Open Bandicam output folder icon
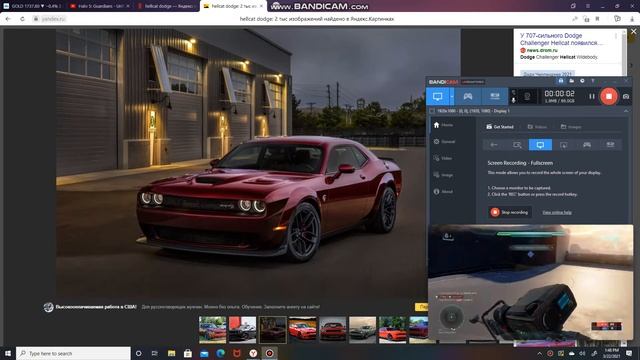Image resolution: width=640 pixels, height=360 pixels. [571, 81]
